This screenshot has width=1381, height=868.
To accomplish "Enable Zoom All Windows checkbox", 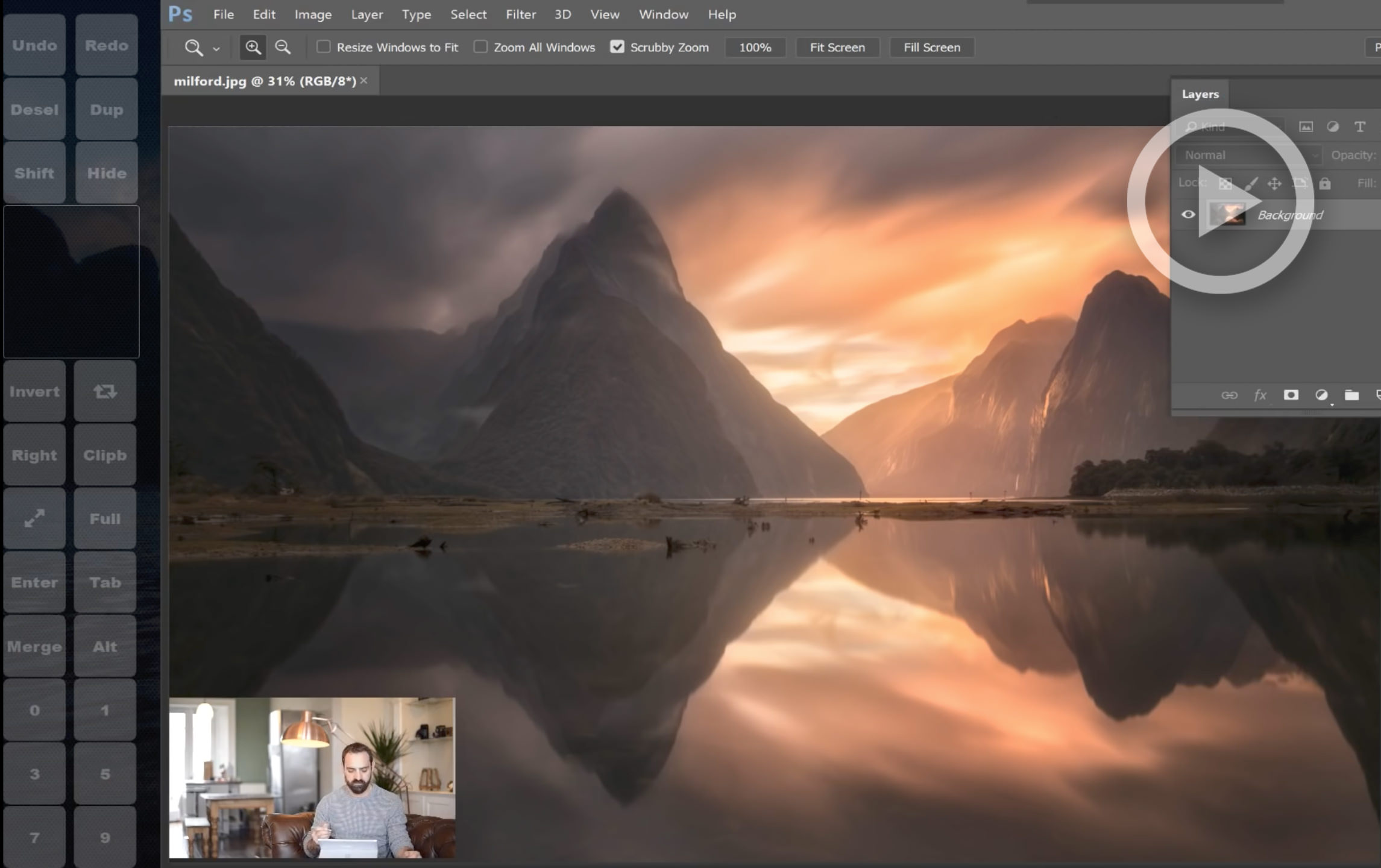I will [480, 46].
